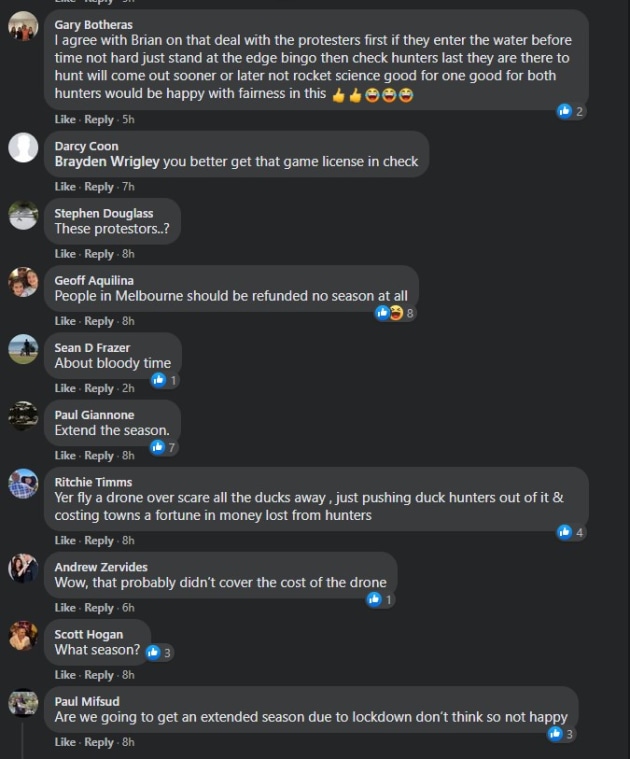This screenshot has width=630, height=759.
Task: Click the Scott Hogan name link
Action: [89, 634]
